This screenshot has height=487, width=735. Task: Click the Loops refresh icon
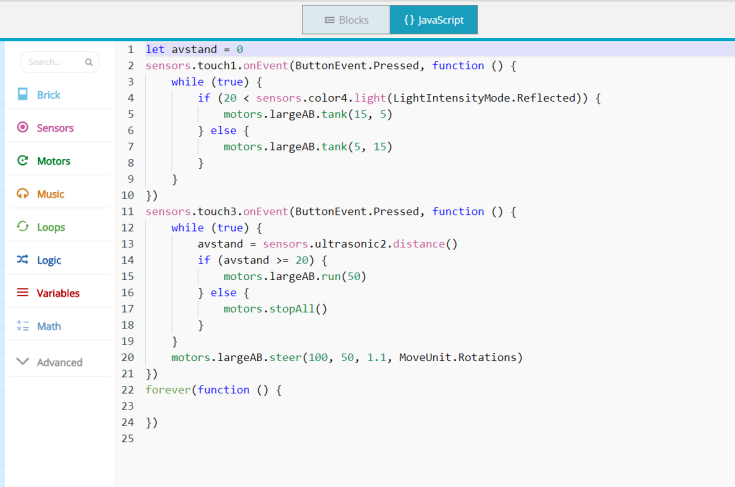point(22,226)
